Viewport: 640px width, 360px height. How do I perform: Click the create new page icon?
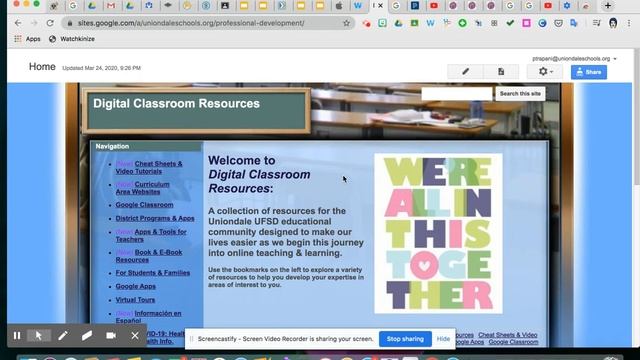[501, 72]
